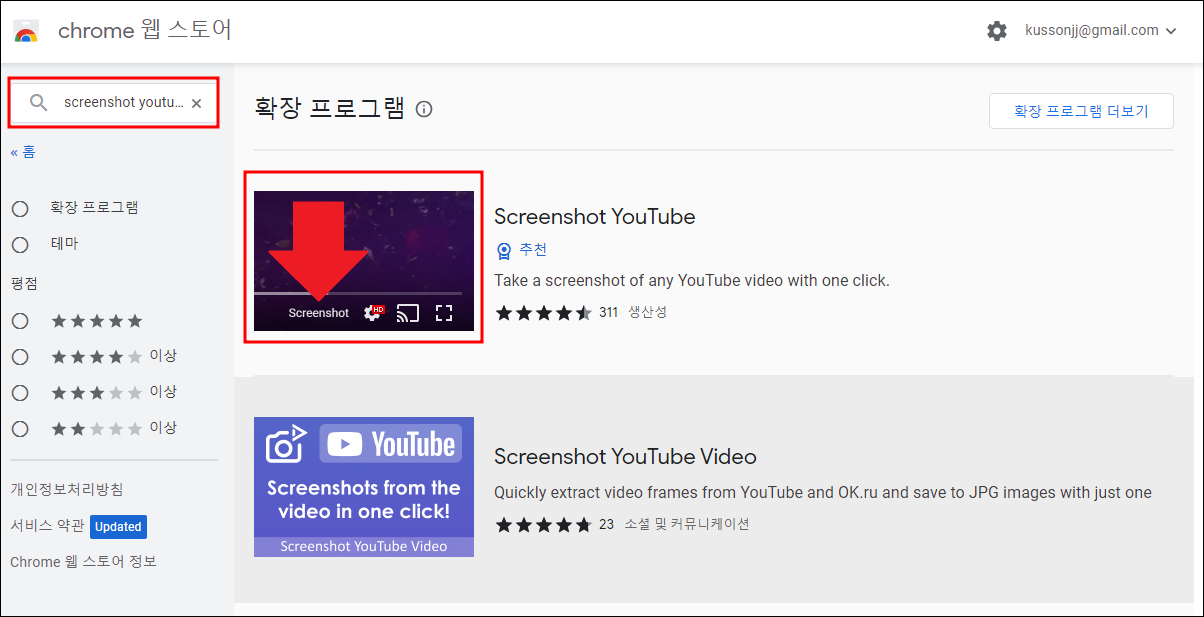Click the 소셜 및 커뮤니케이션 category text
This screenshot has height=617, width=1204.
687,524
